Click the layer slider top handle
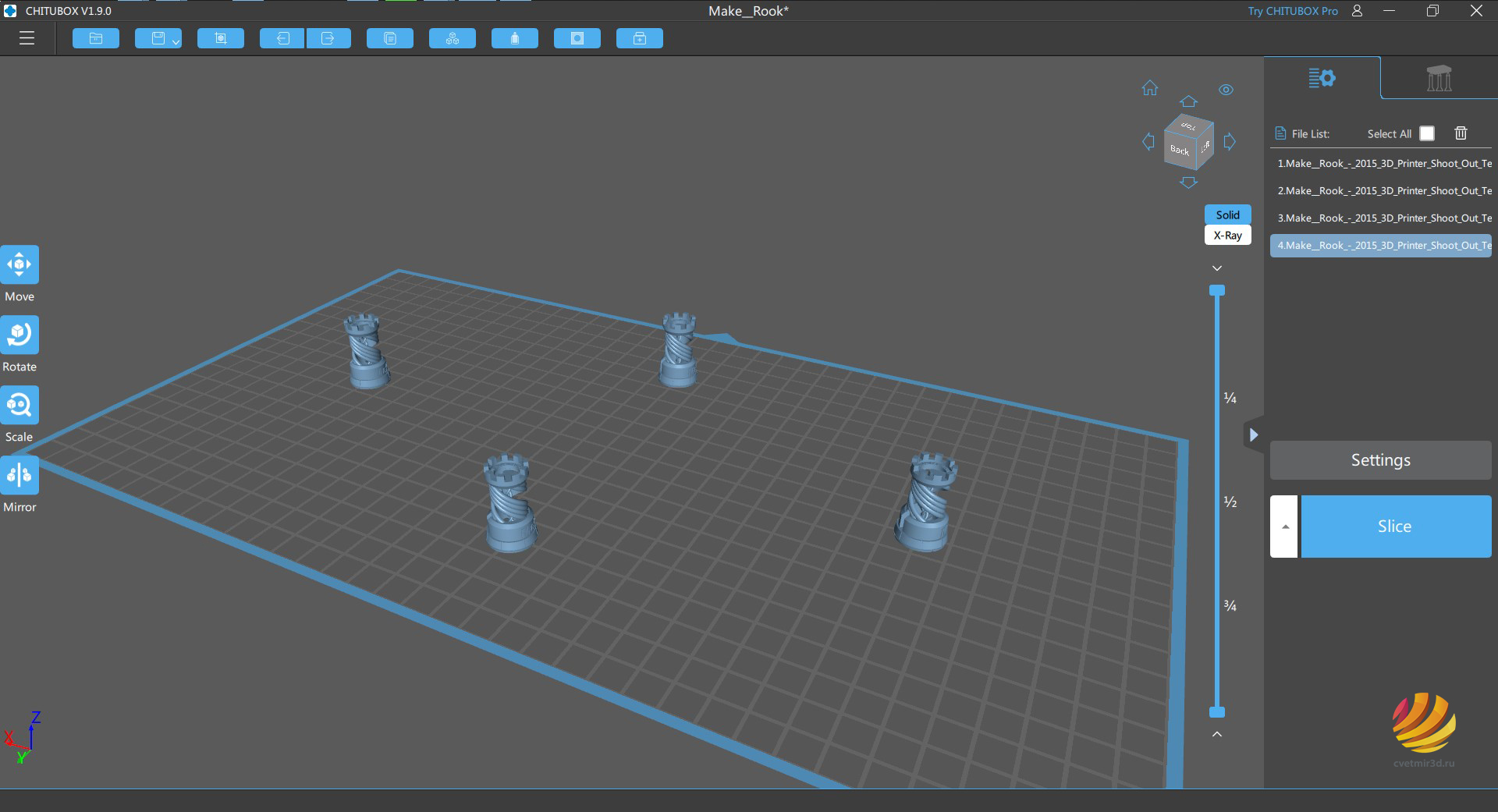The height and width of the screenshot is (812, 1498). 1217,290
